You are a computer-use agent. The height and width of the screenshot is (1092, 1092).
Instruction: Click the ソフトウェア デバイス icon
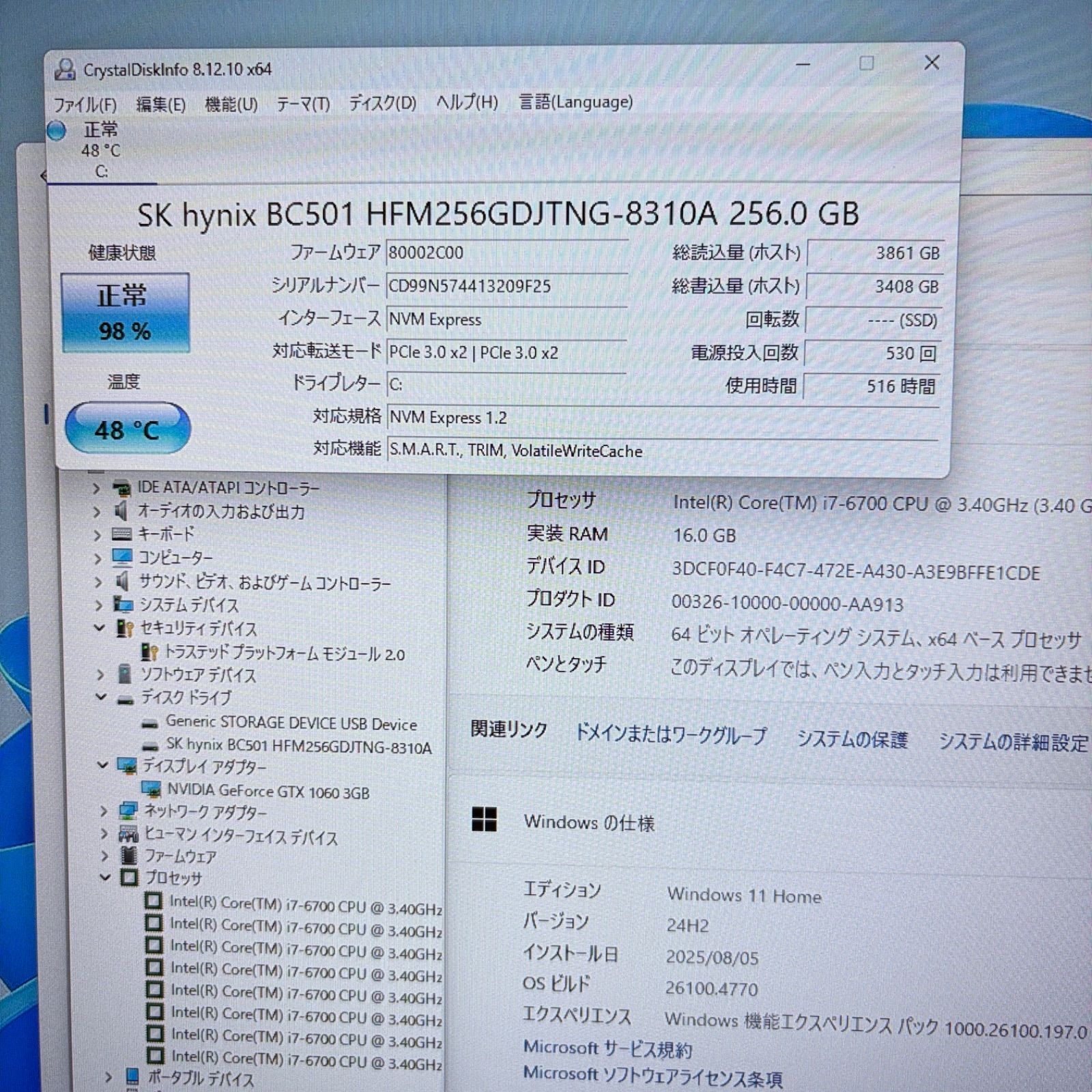(125, 674)
